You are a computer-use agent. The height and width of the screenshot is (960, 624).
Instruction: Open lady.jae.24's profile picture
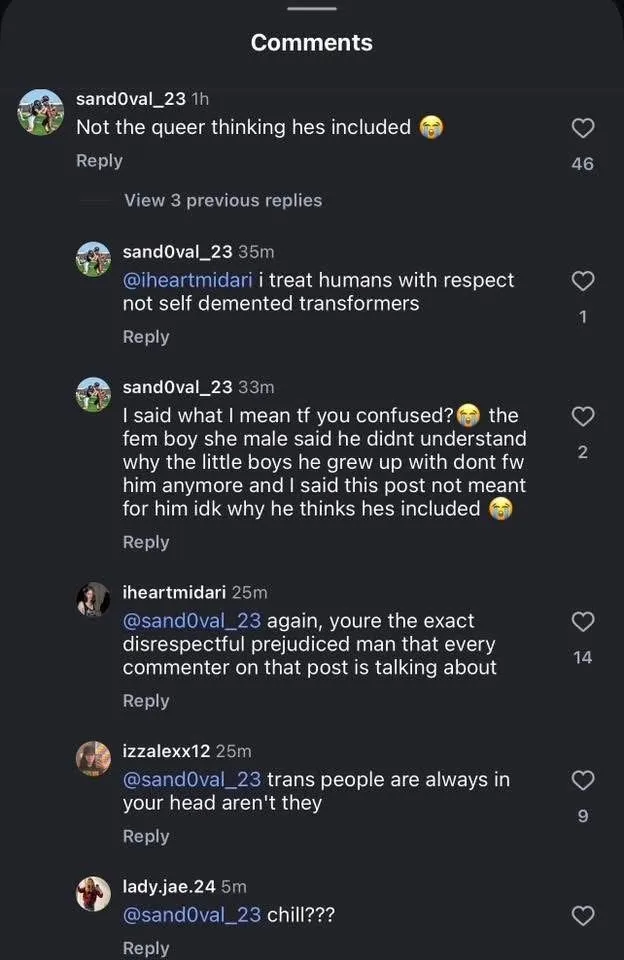pyautogui.click(x=93, y=893)
